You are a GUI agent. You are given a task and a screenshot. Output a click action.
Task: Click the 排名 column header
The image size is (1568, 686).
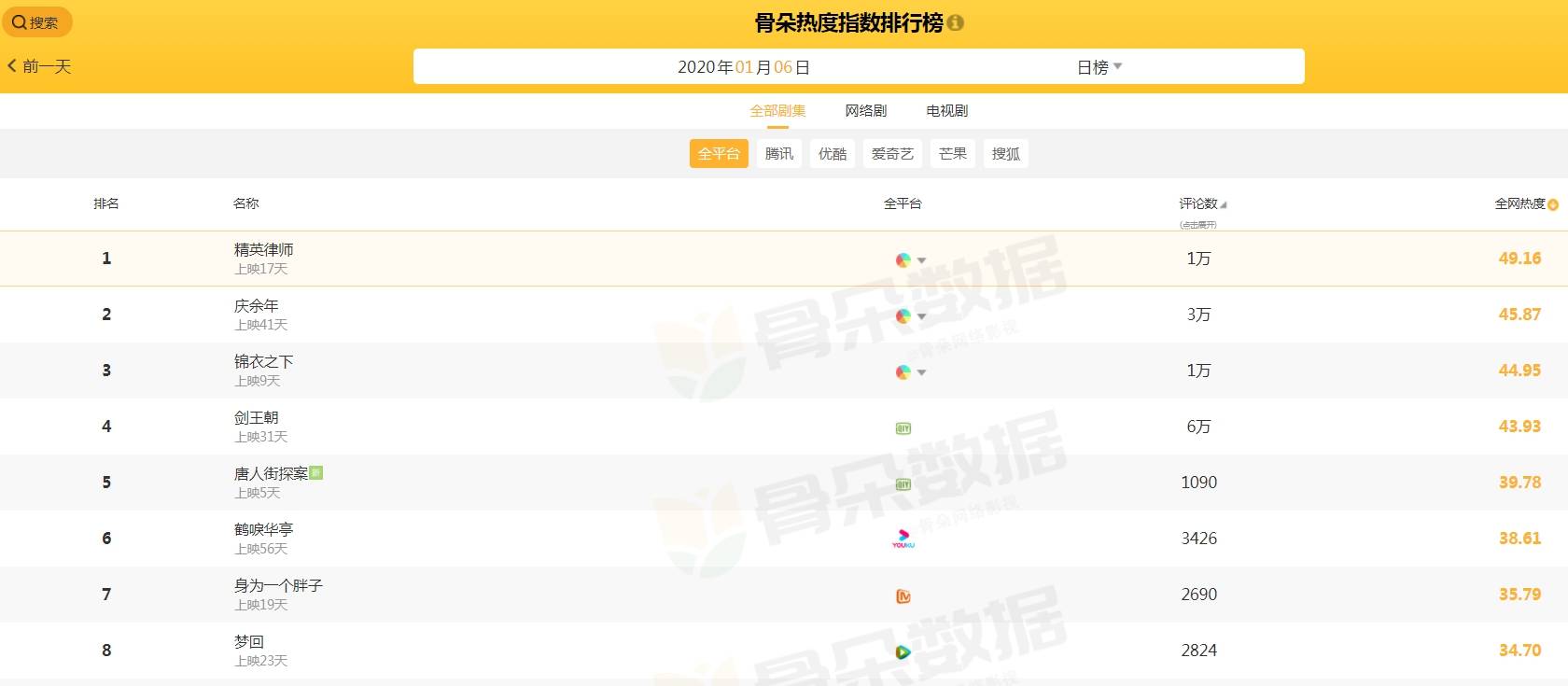[106, 203]
